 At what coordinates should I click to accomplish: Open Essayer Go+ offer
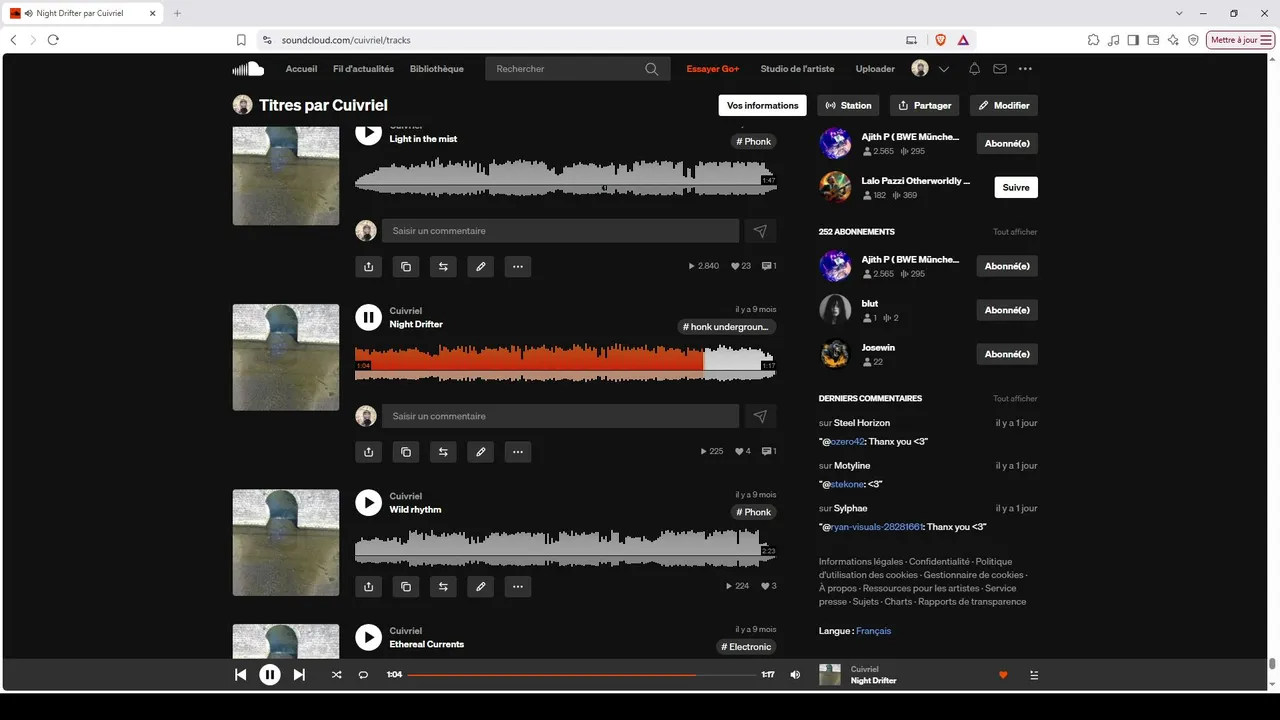713,69
